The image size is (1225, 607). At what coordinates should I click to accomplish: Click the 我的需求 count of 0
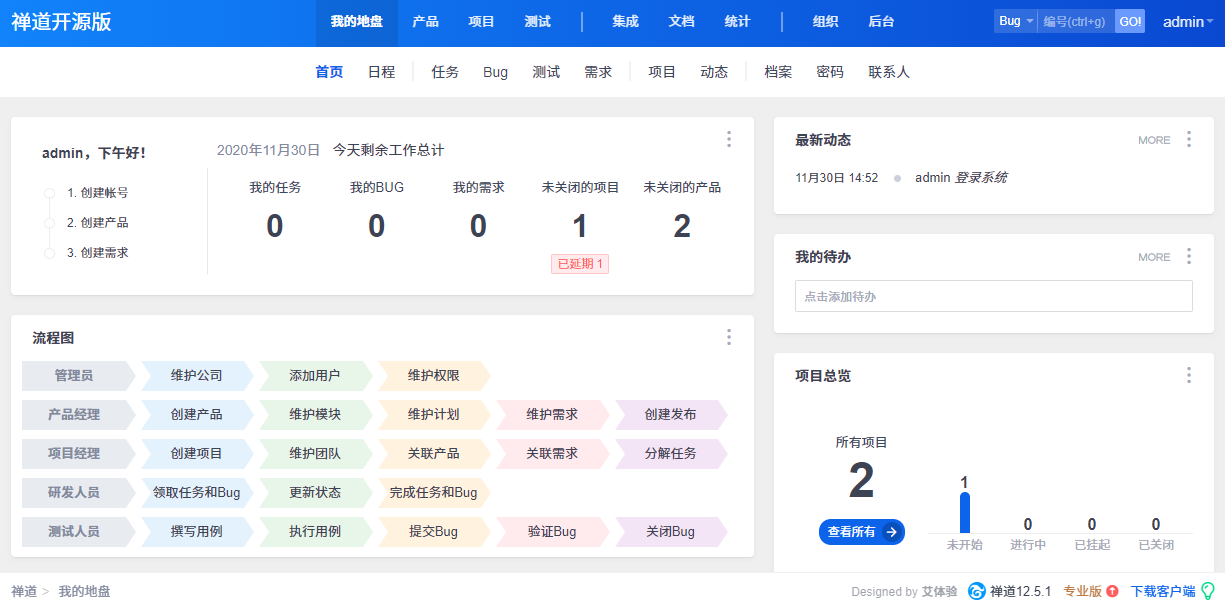coord(479,227)
